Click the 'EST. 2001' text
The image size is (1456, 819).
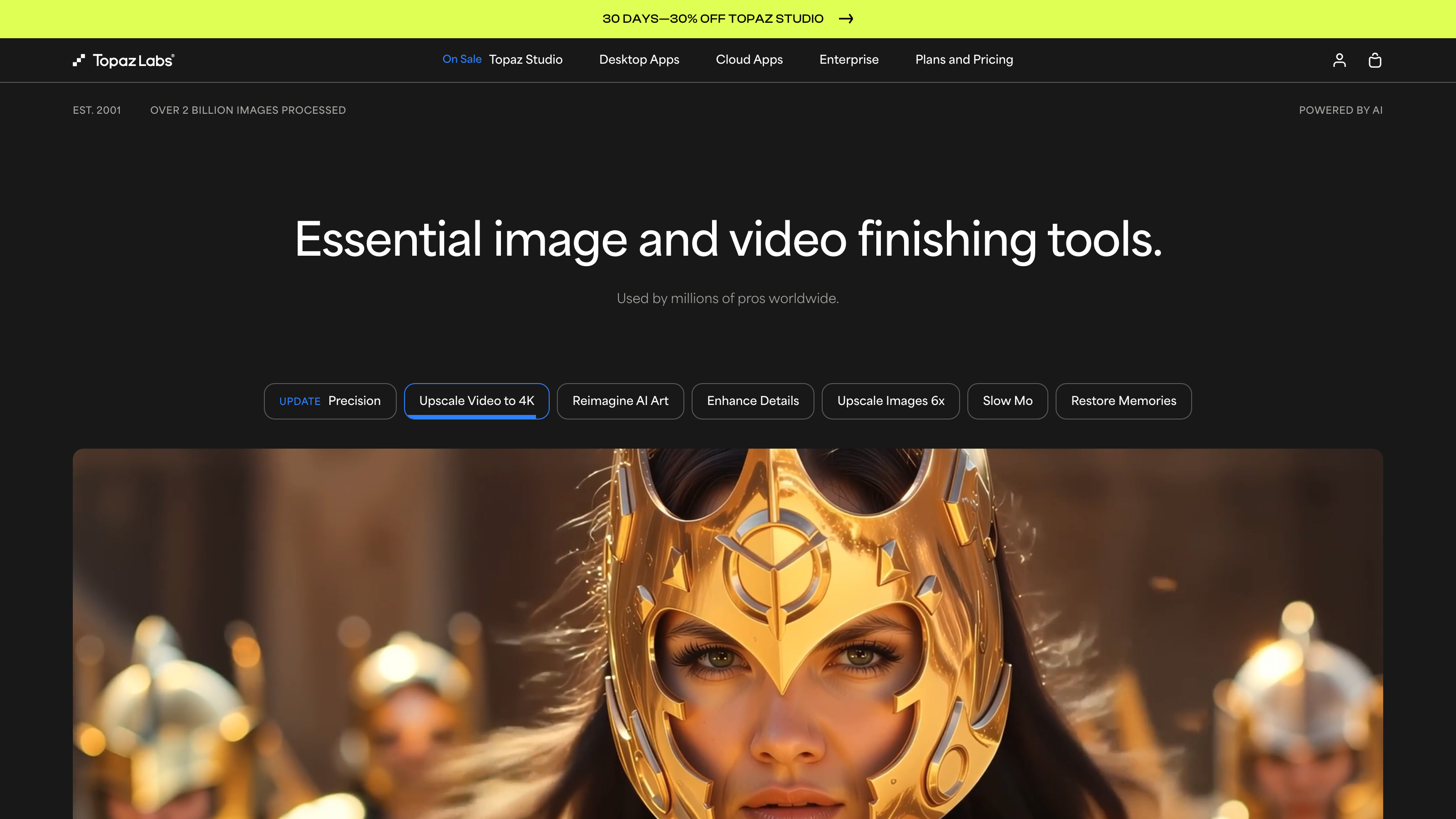point(96,110)
